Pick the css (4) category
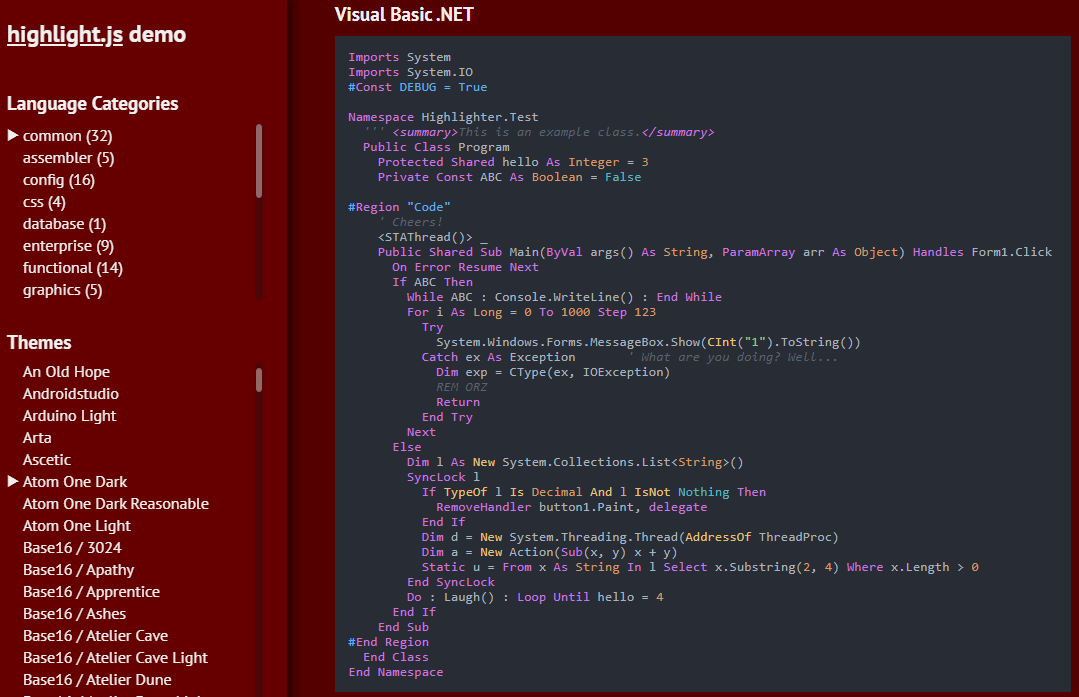The width and height of the screenshot is (1079, 697). [x=44, y=202]
